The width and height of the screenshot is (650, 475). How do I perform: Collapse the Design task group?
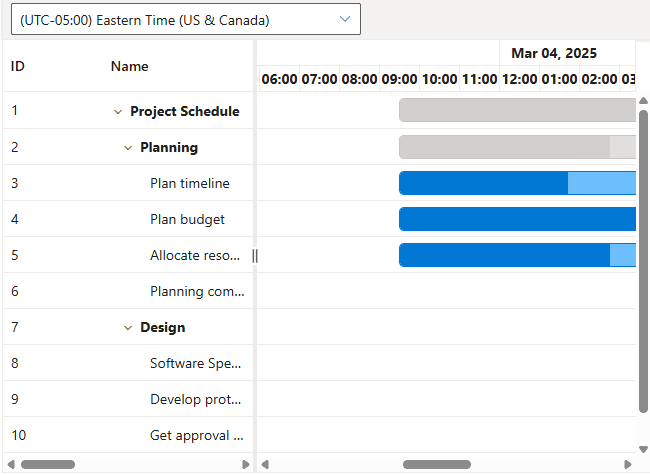click(x=128, y=328)
